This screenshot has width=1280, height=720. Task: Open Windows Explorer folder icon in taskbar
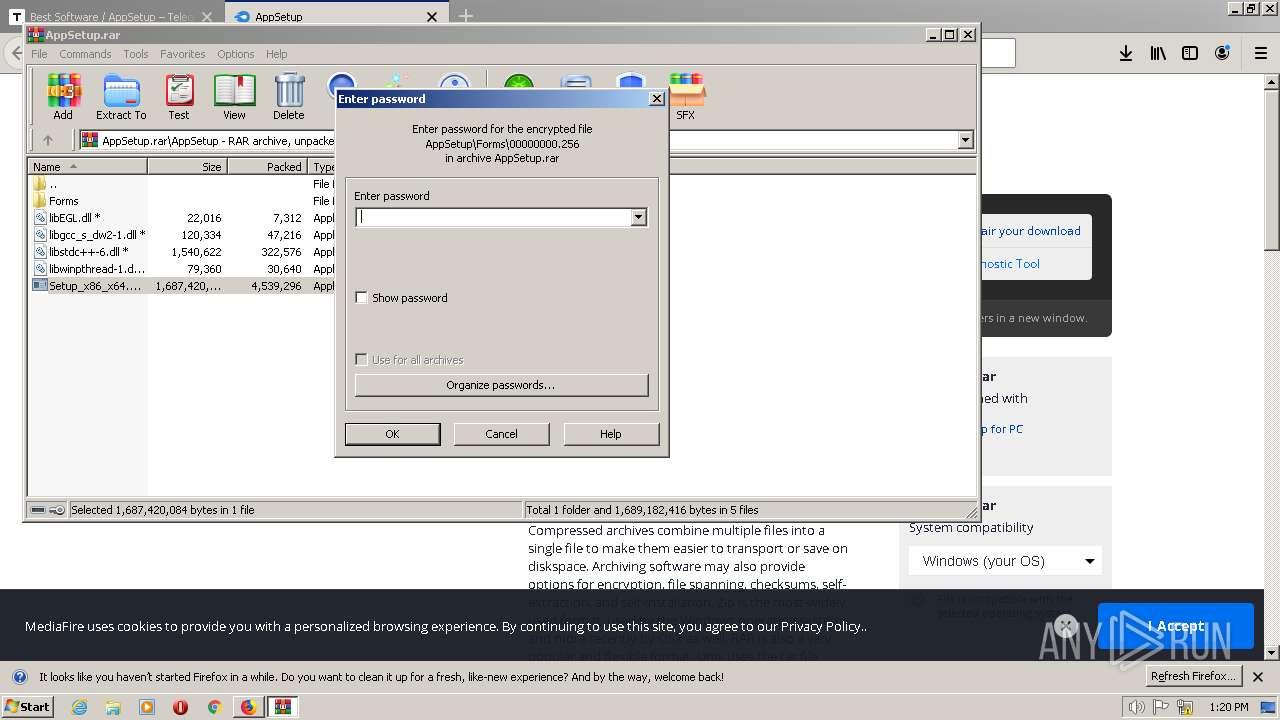[113, 707]
